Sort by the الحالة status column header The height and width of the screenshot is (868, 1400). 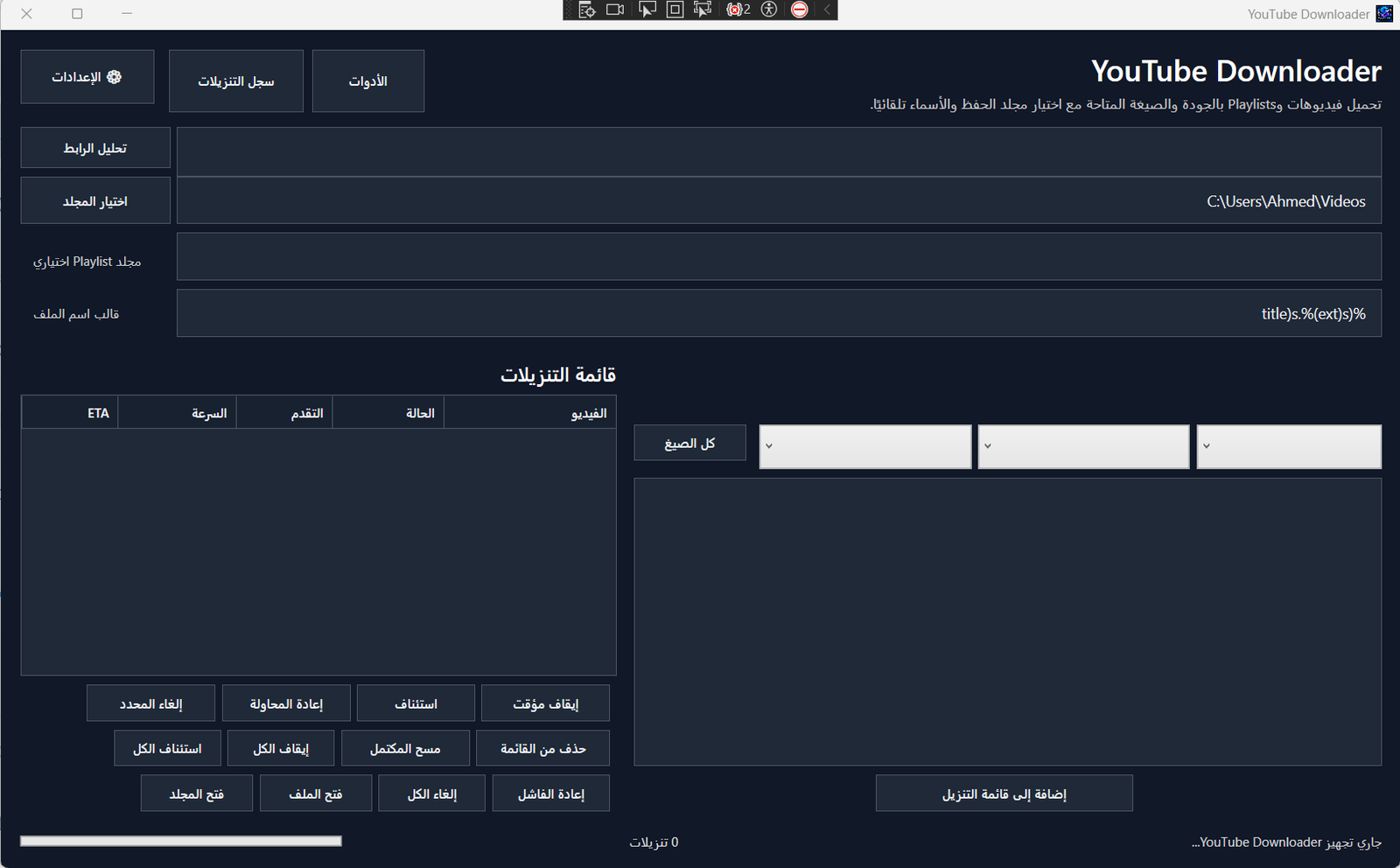(x=388, y=413)
